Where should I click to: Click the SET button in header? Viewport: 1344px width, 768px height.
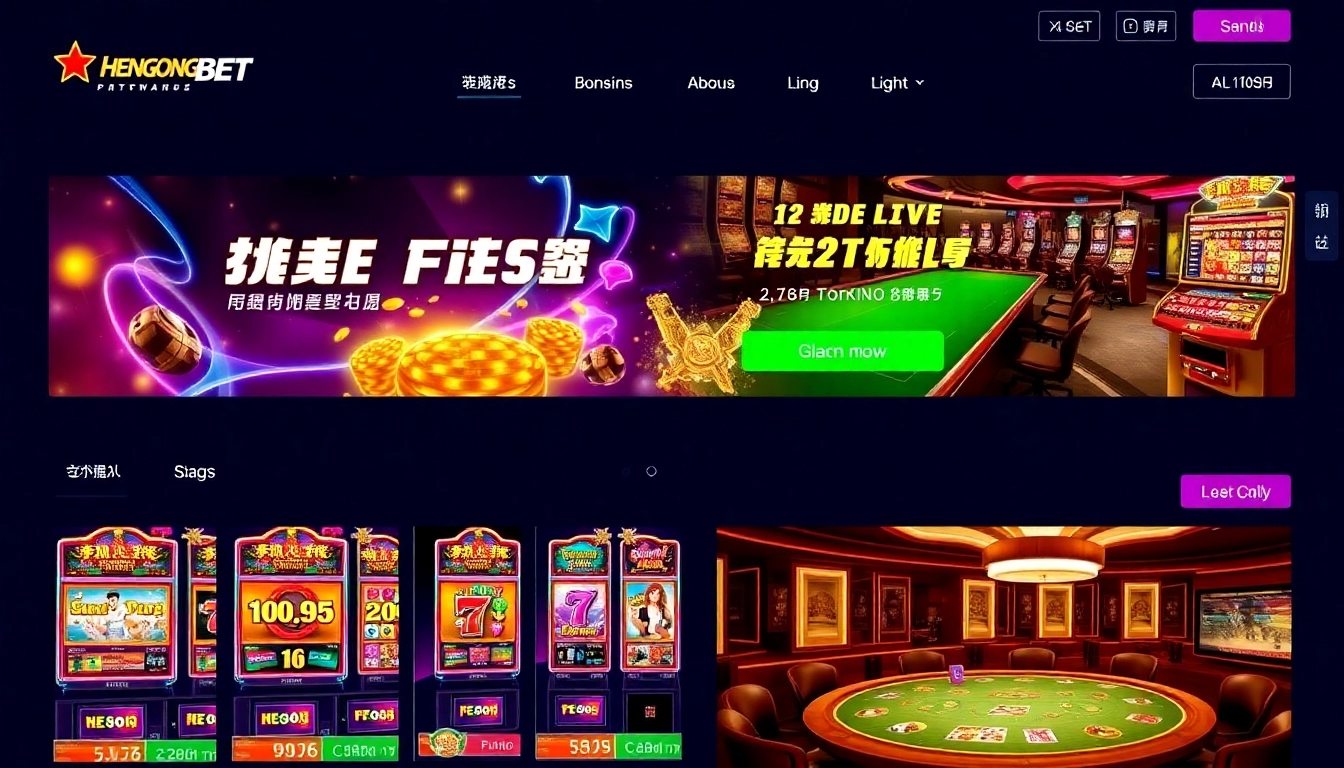[x=1069, y=26]
